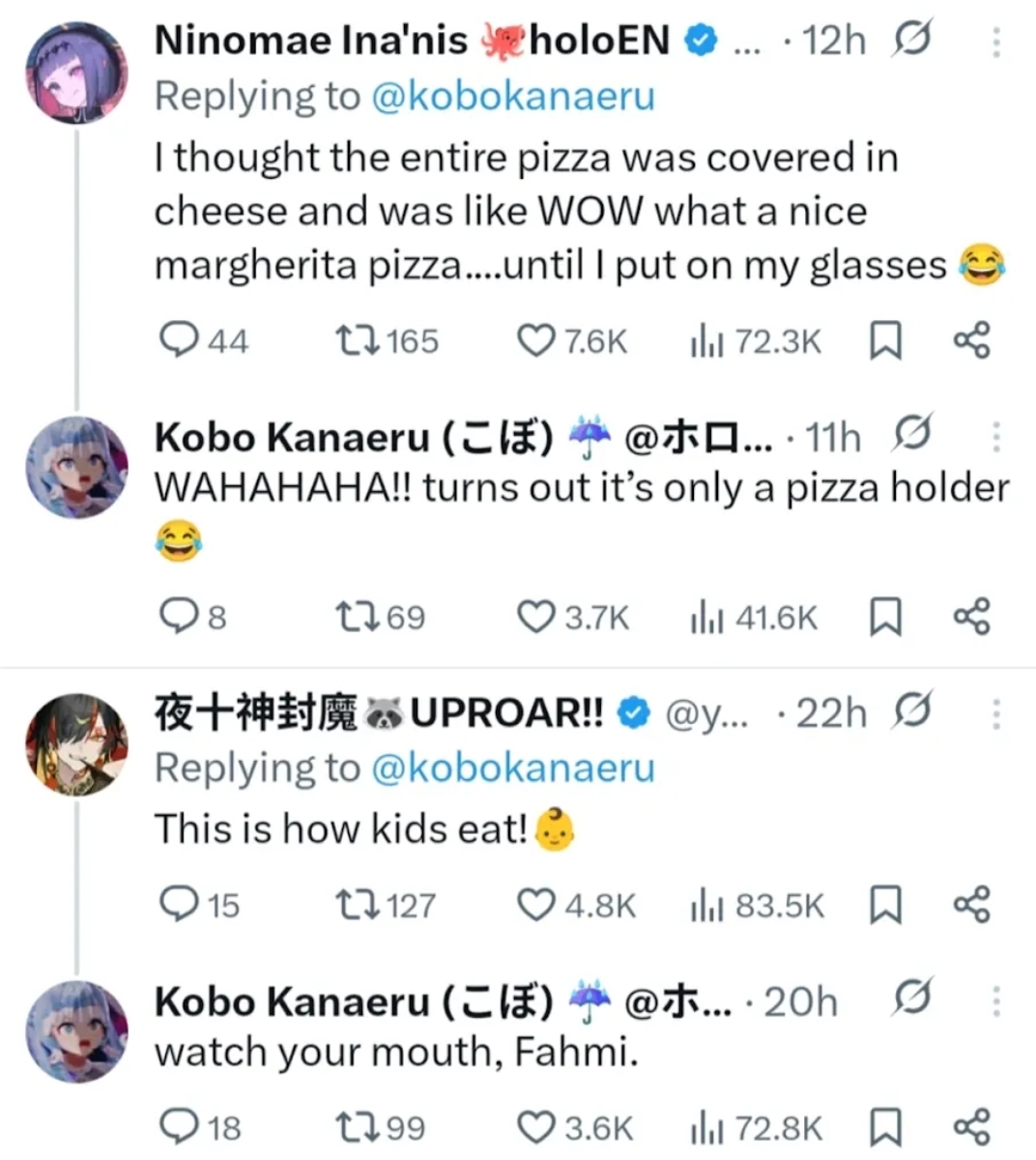Screen dimensions: 1036x1160
Task: Open more options on Kobo's pizza holder tweet
Action: [996, 438]
